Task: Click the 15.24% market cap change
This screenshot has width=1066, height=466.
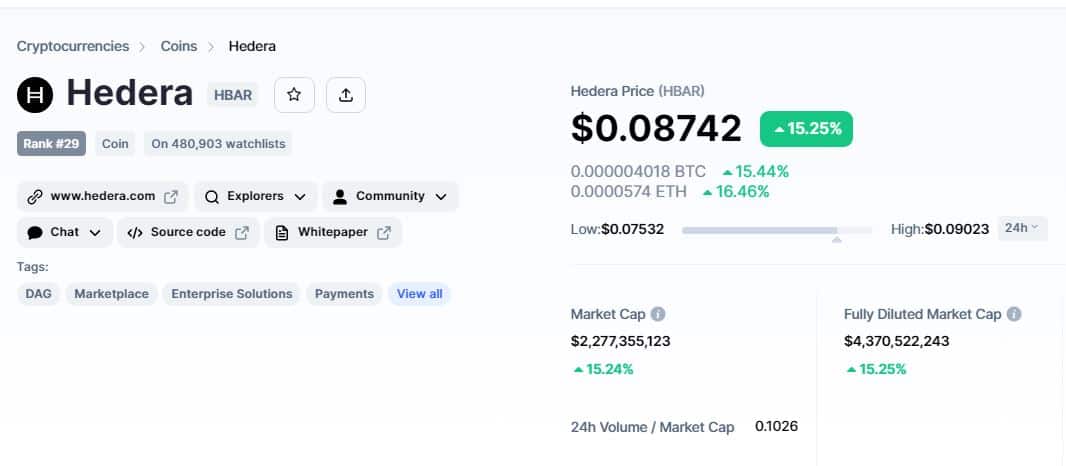Action: tap(603, 369)
